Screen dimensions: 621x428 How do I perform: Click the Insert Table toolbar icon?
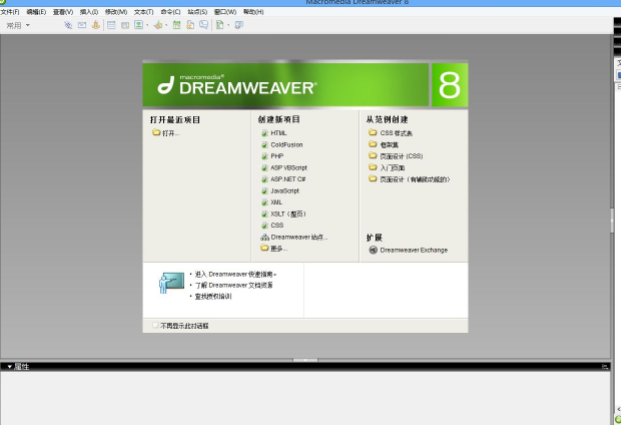(111, 25)
